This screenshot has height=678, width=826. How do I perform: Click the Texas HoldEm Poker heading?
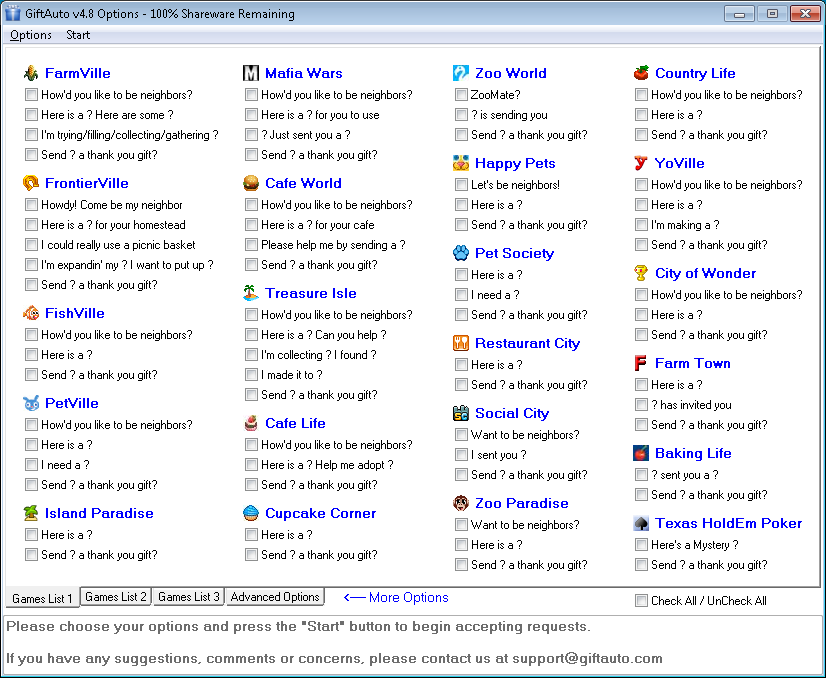(728, 524)
